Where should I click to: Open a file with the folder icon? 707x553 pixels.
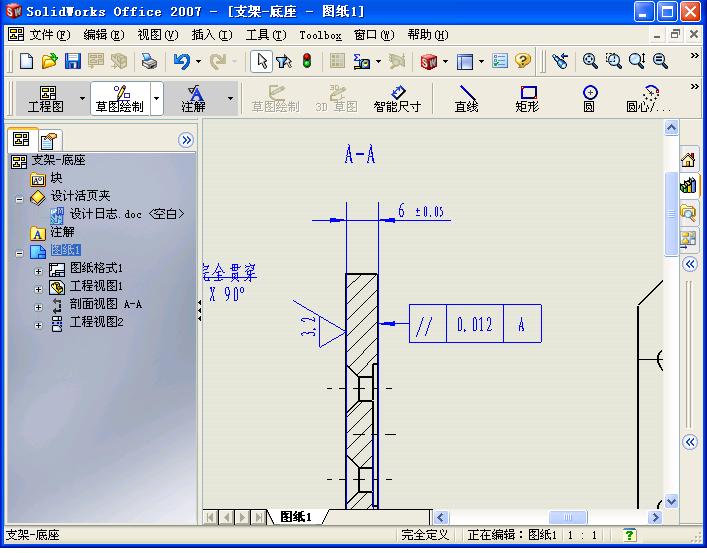point(50,61)
